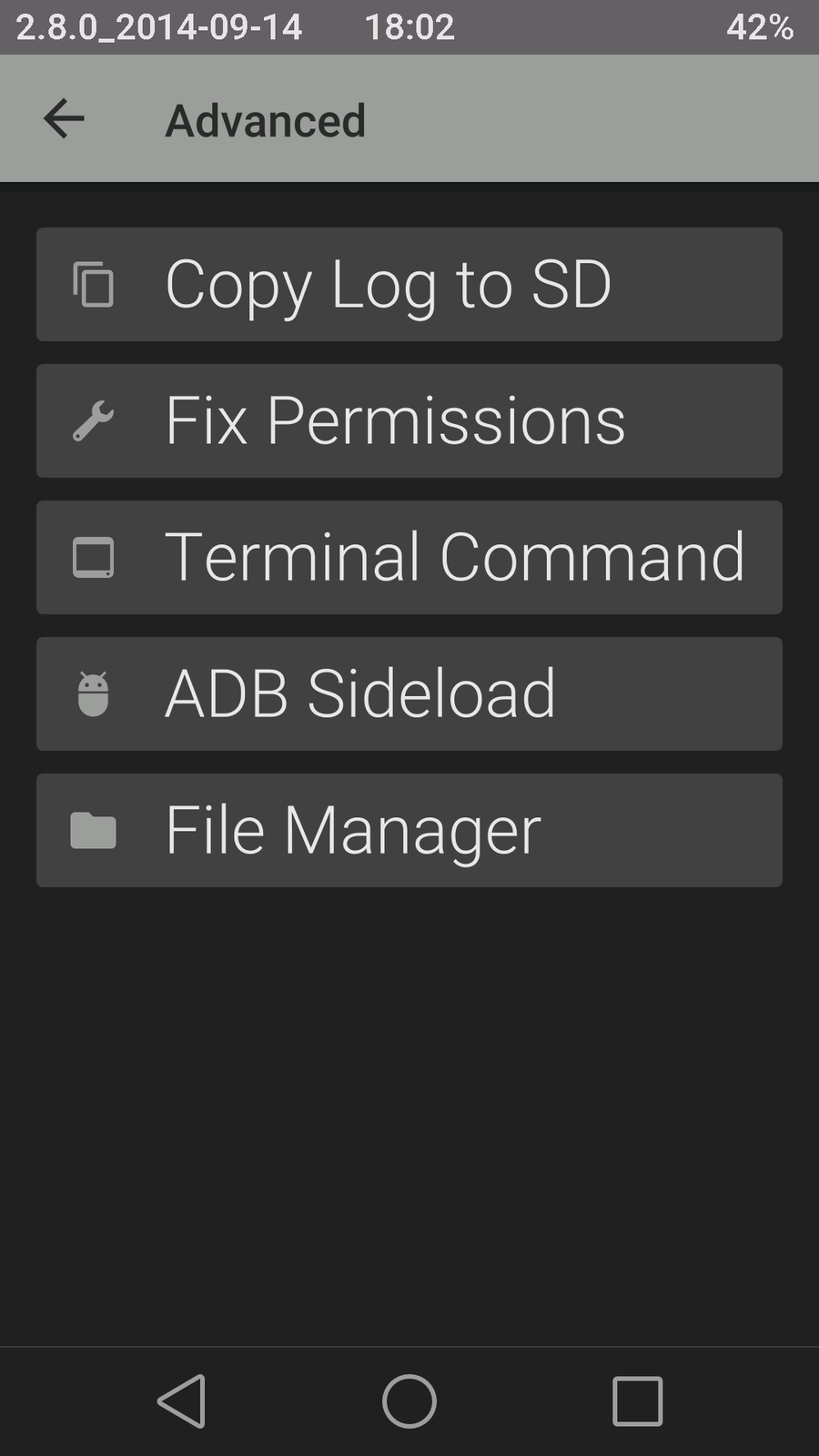The height and width of the screenshot is (1456, 819).
Task: Tap the square recent apps button
Action: tap(637, 1400)
